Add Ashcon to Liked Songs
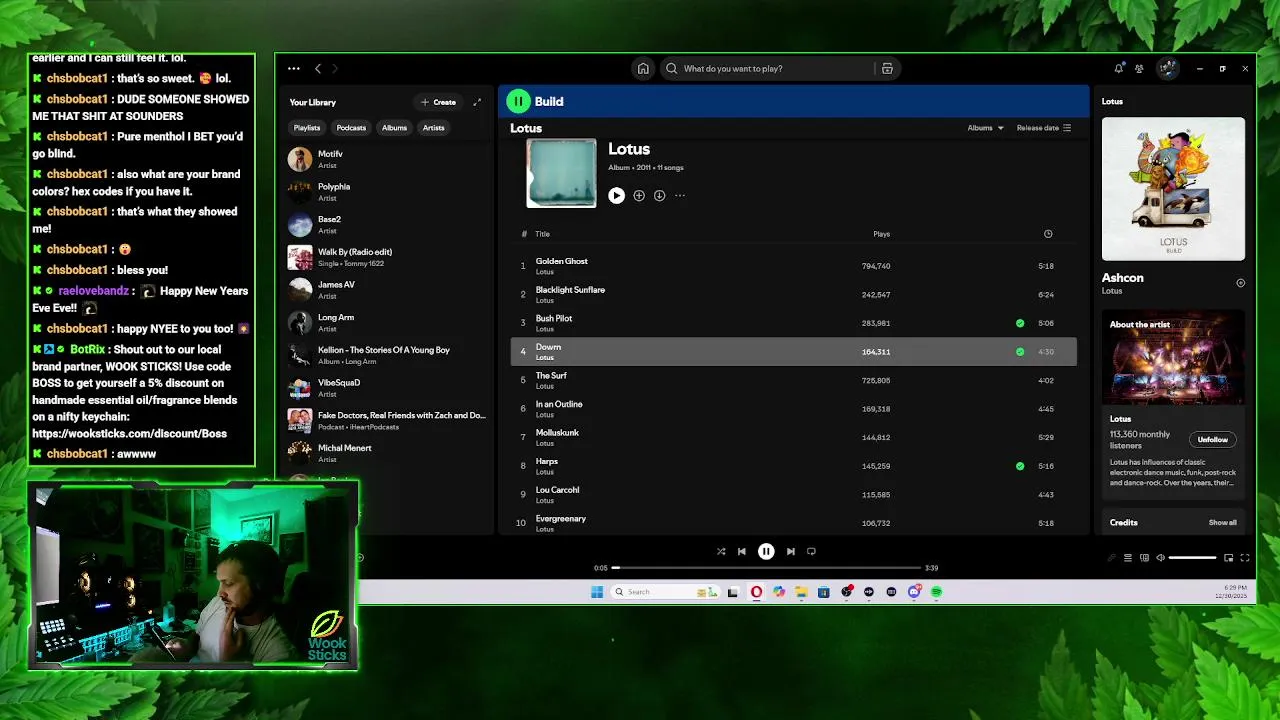Image resolution: width=1280 pixels, height=720 pixels. [1240, 283]
